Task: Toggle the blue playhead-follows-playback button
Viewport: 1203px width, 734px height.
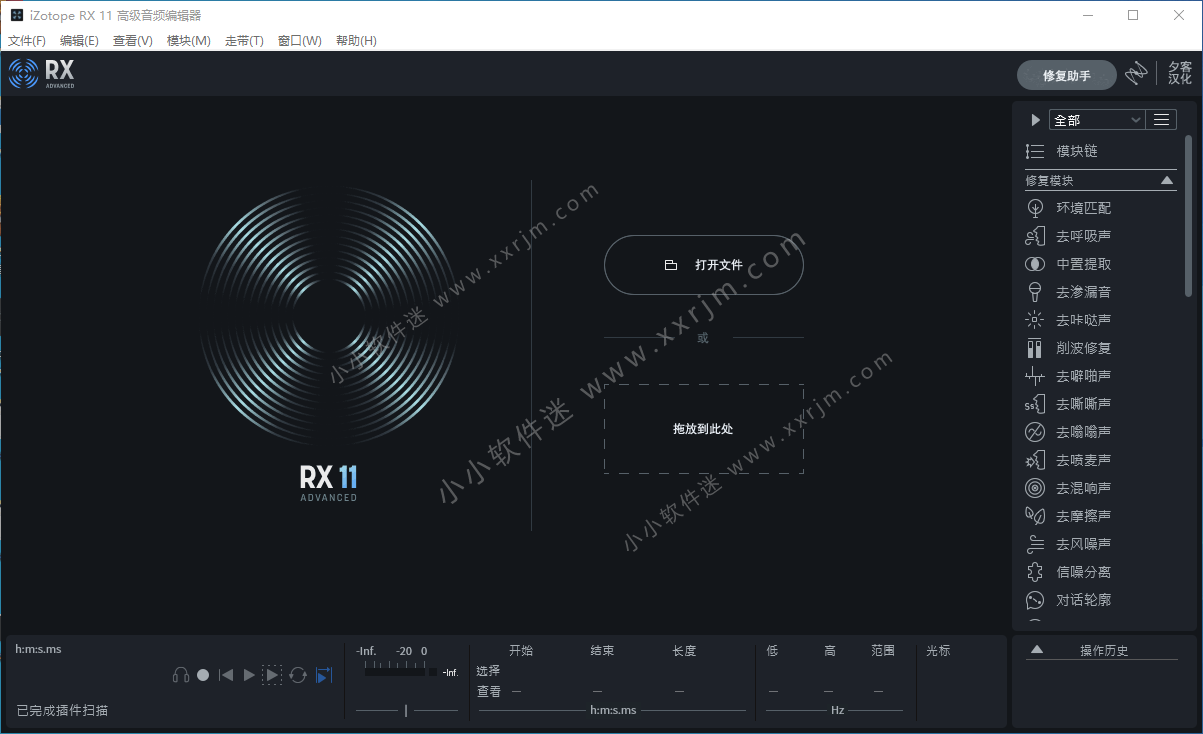Action: 323,675
